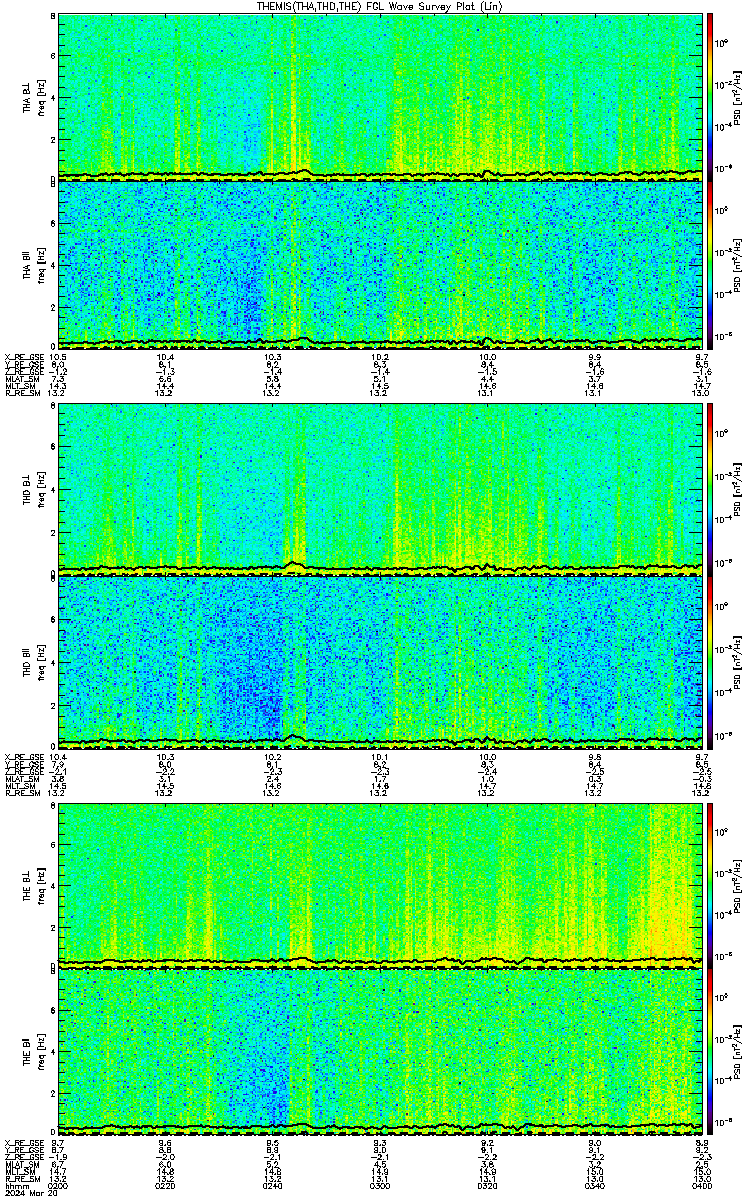Viewport: 750px width, 1200px height.
Task: Click MLAT_SM row label under THE panels
Action: coord(20,1164)
